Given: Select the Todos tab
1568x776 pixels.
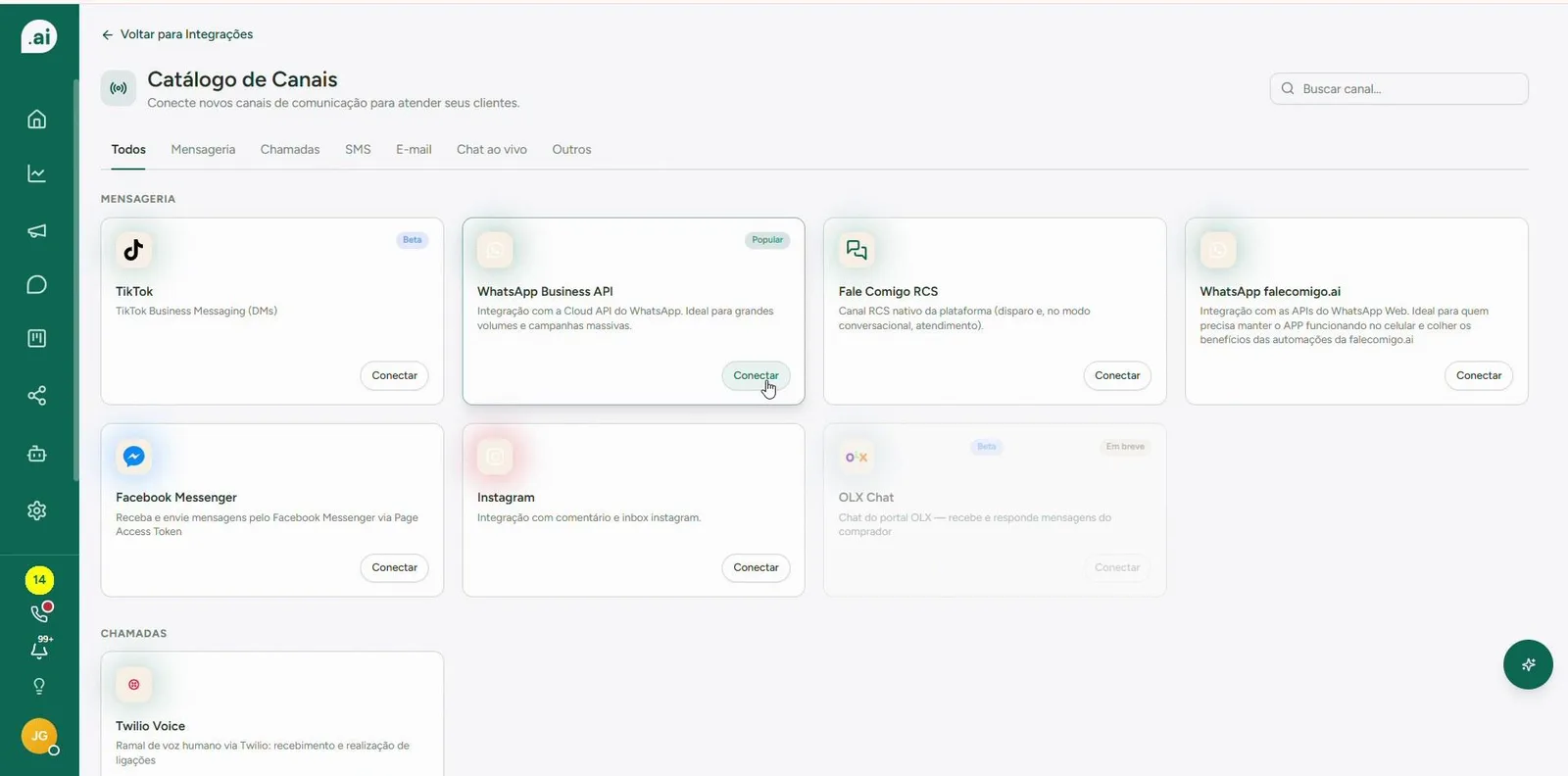Looking at the screenshot, I should tap(128, 150).
